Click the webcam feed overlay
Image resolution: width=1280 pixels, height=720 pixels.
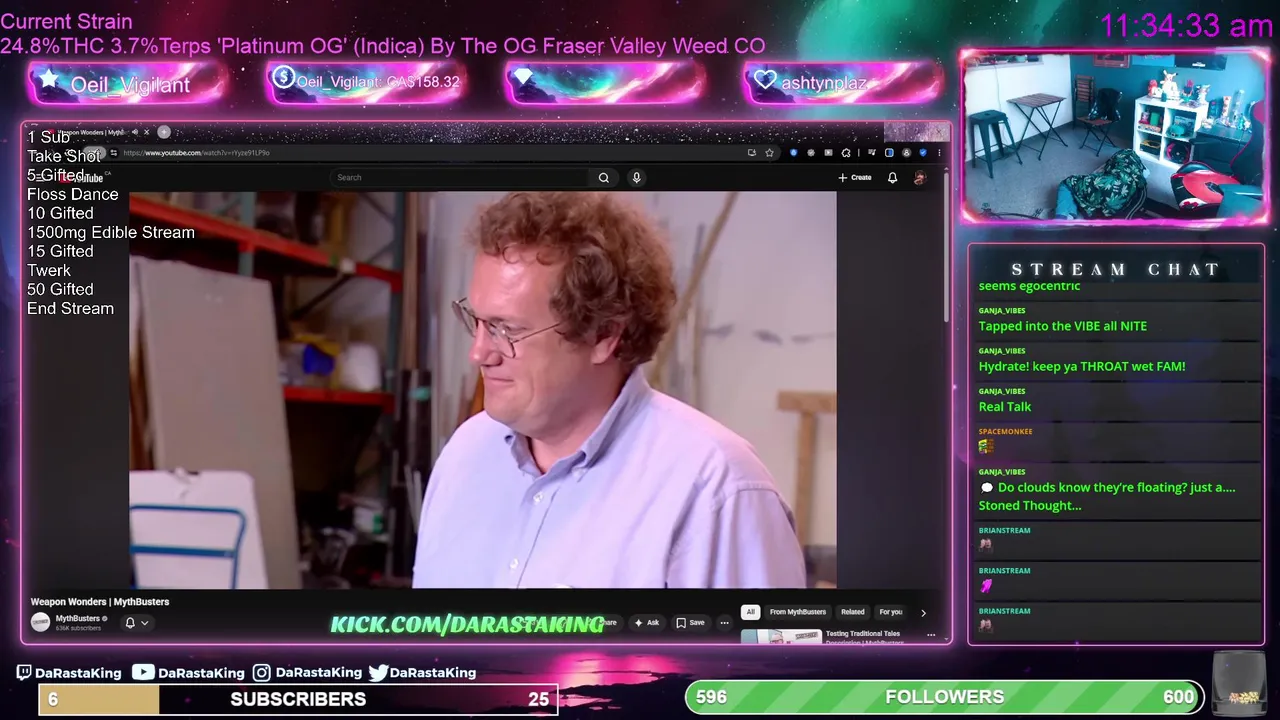[1114, 136]
